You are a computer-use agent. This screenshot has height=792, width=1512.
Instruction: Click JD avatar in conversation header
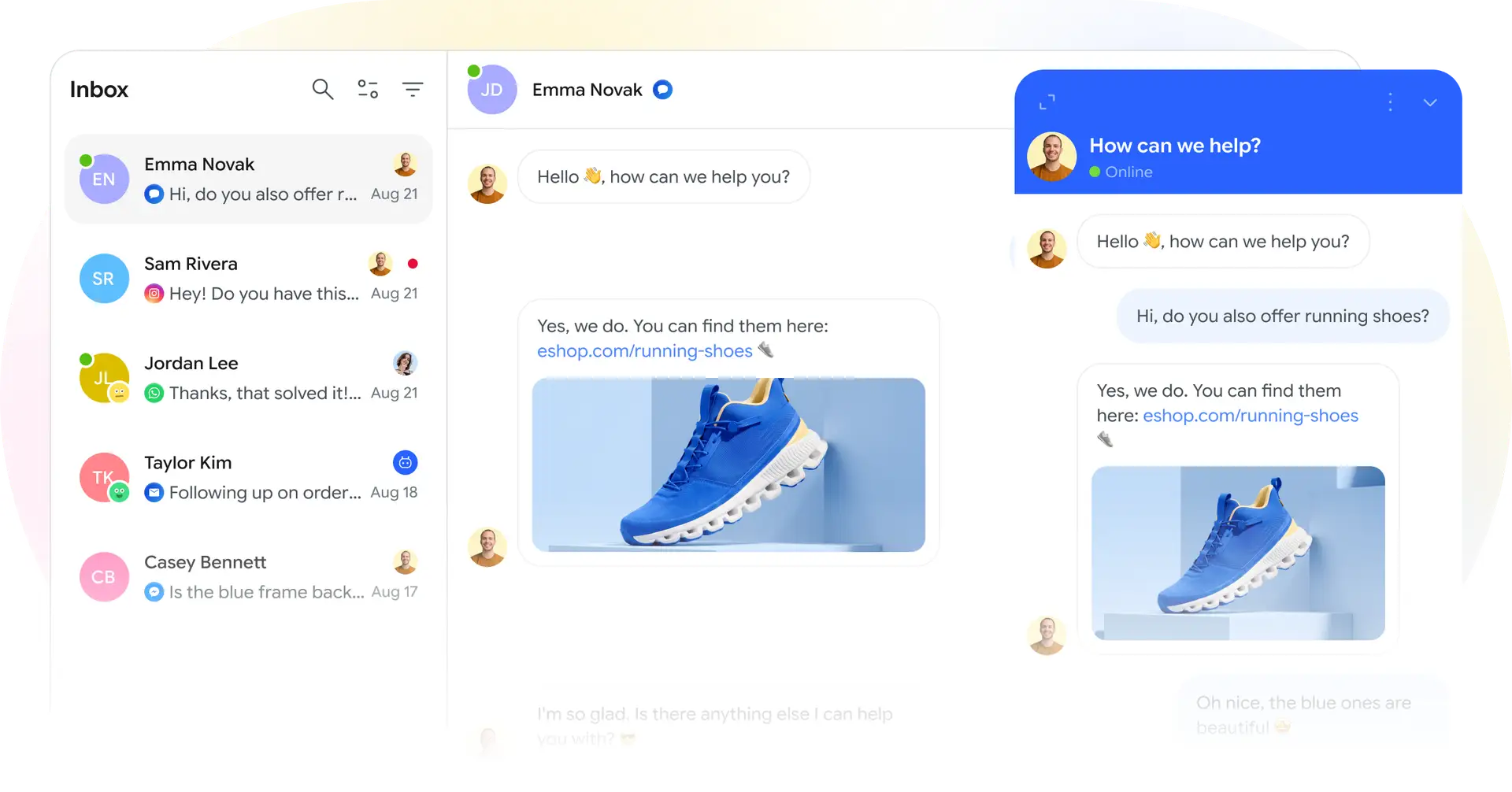pyautogui.click(x=491, y=90)
